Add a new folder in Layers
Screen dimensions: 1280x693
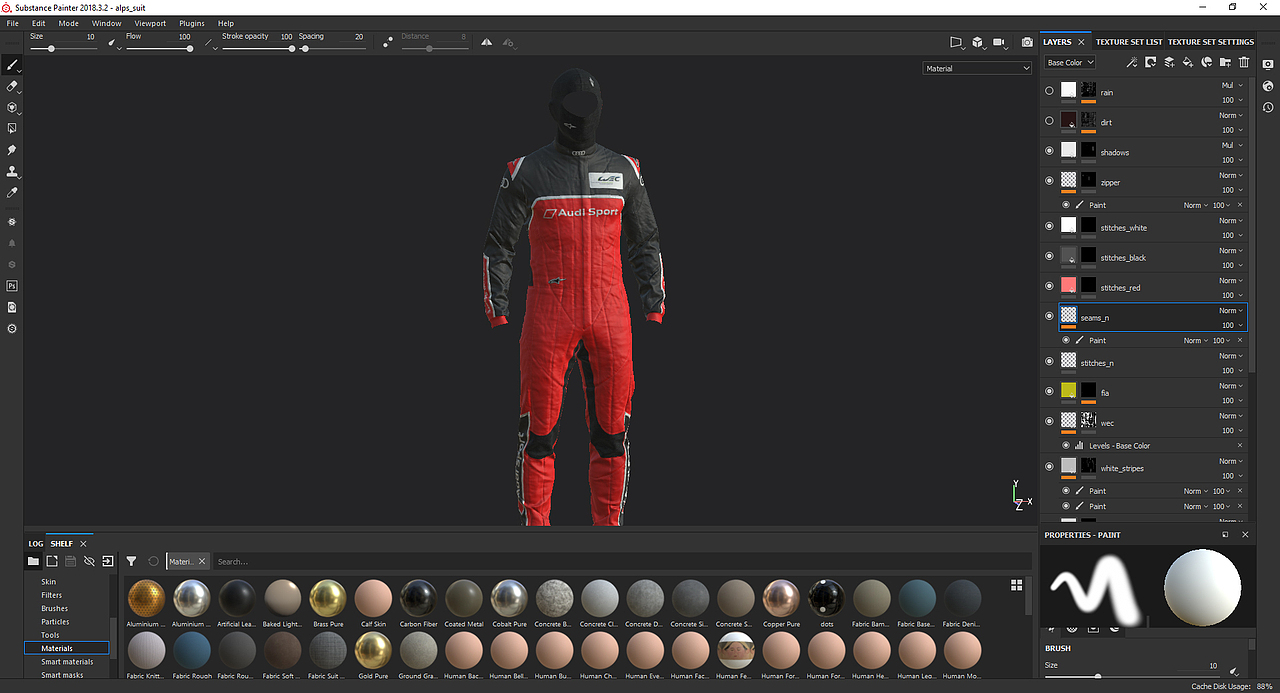[1225, 62]
